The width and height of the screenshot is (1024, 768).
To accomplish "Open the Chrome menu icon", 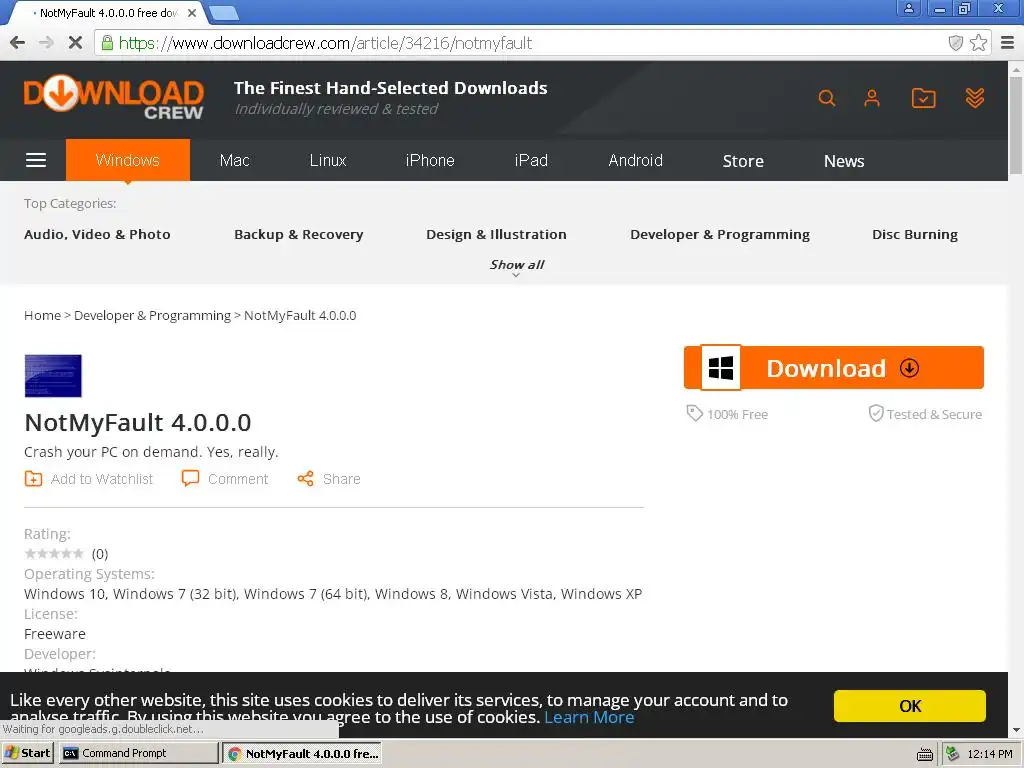I will click(1008, 43).
